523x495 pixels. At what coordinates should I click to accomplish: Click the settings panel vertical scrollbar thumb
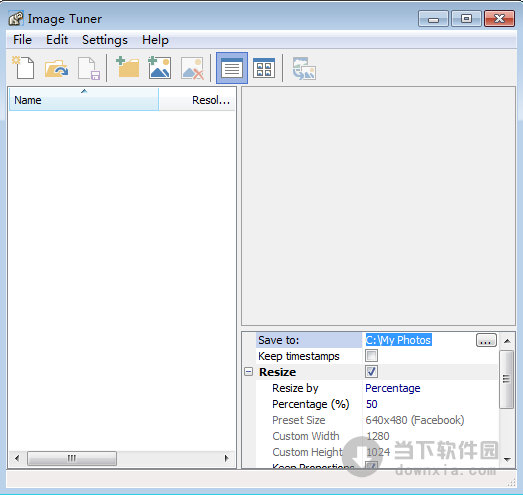(x=506, y=379)
